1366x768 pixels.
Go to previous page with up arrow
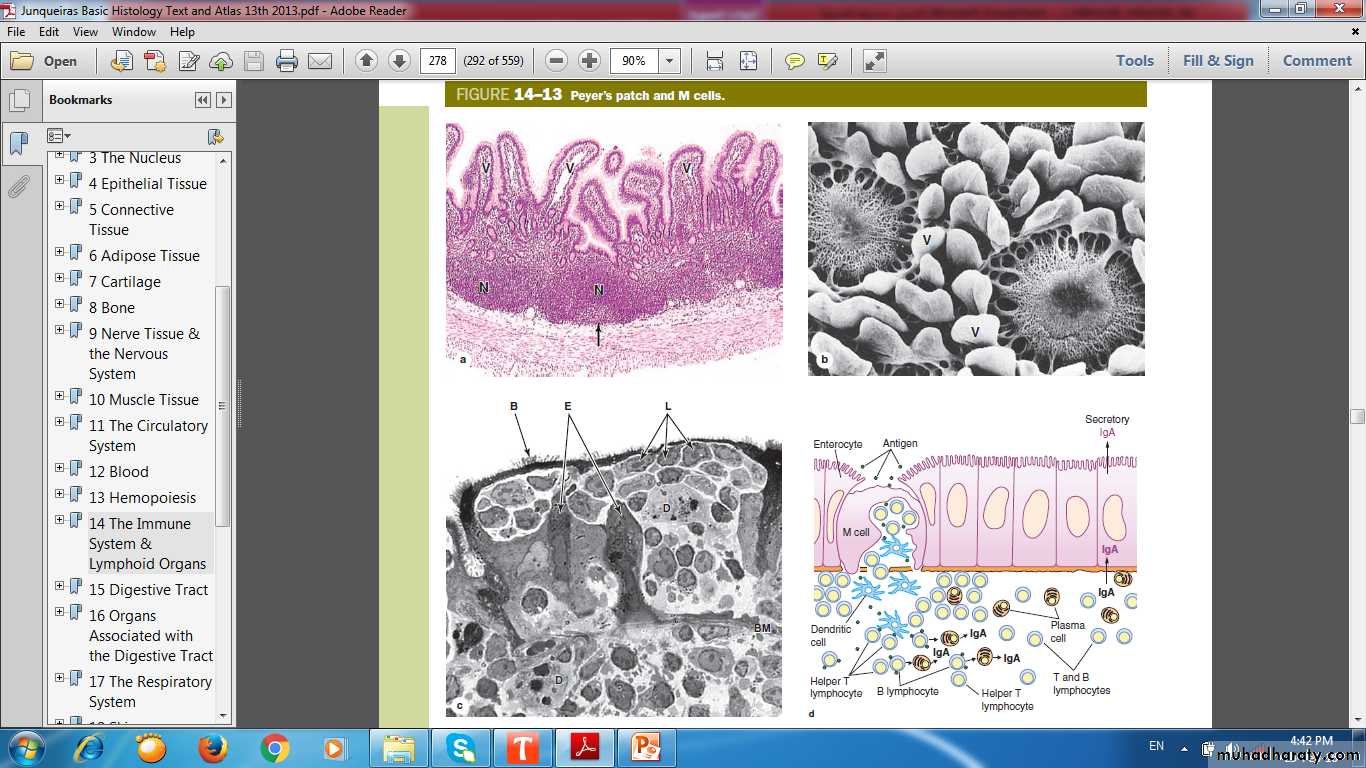click(x=366, y=61)
